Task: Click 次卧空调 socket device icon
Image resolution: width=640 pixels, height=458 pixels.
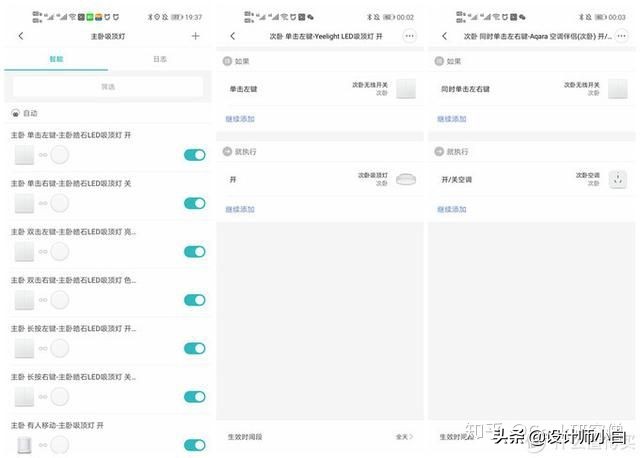Action: click(618, 179)
